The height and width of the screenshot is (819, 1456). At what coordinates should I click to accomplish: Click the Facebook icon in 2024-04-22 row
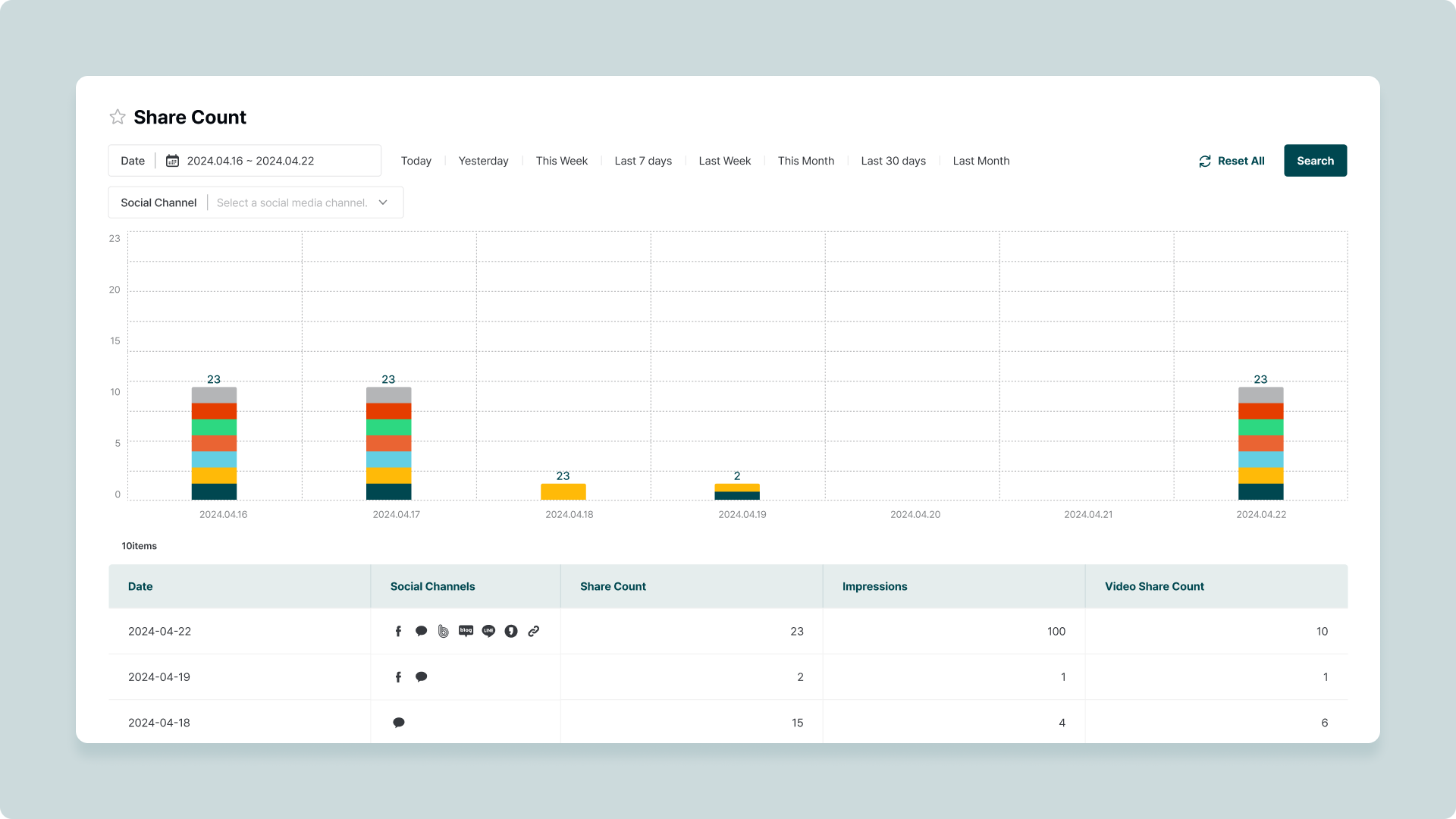(398, 631)
